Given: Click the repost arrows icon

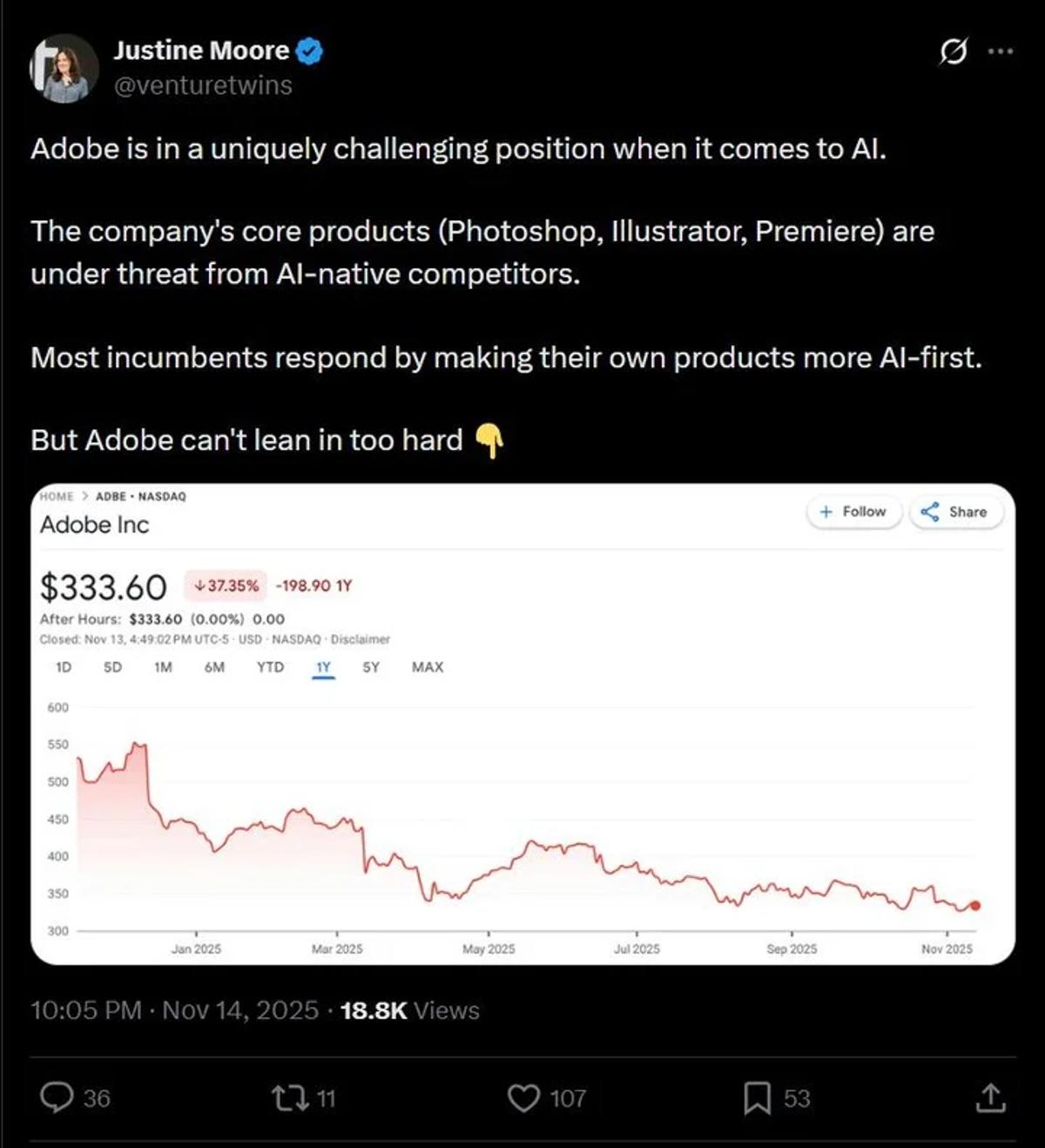Looking at the screenshot, I should 290,1097.
